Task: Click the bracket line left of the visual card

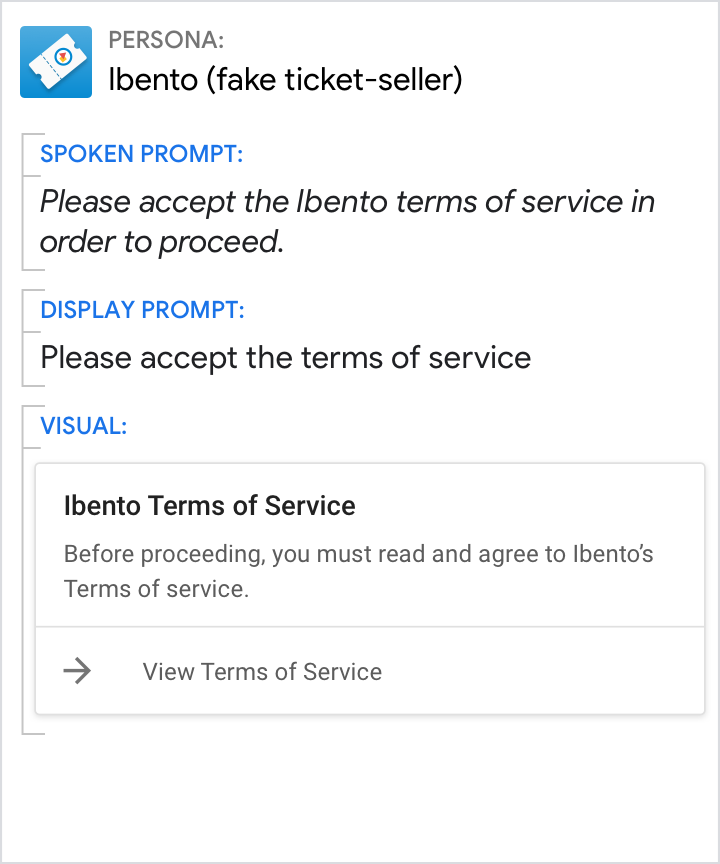Action: [23, 570]
